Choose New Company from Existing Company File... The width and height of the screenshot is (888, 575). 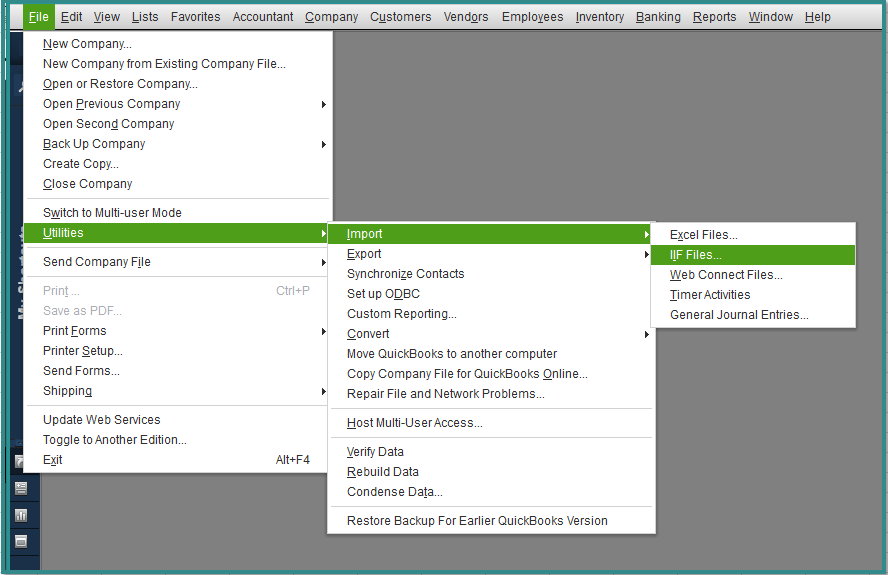(164, 64)
